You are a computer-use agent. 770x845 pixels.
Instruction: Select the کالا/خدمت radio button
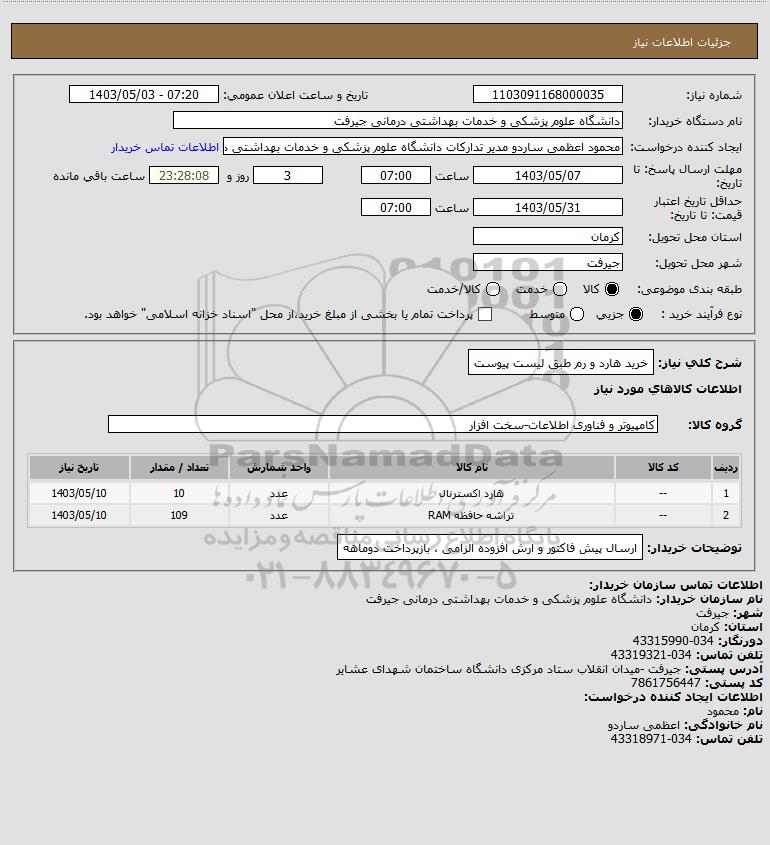point(492,289)
